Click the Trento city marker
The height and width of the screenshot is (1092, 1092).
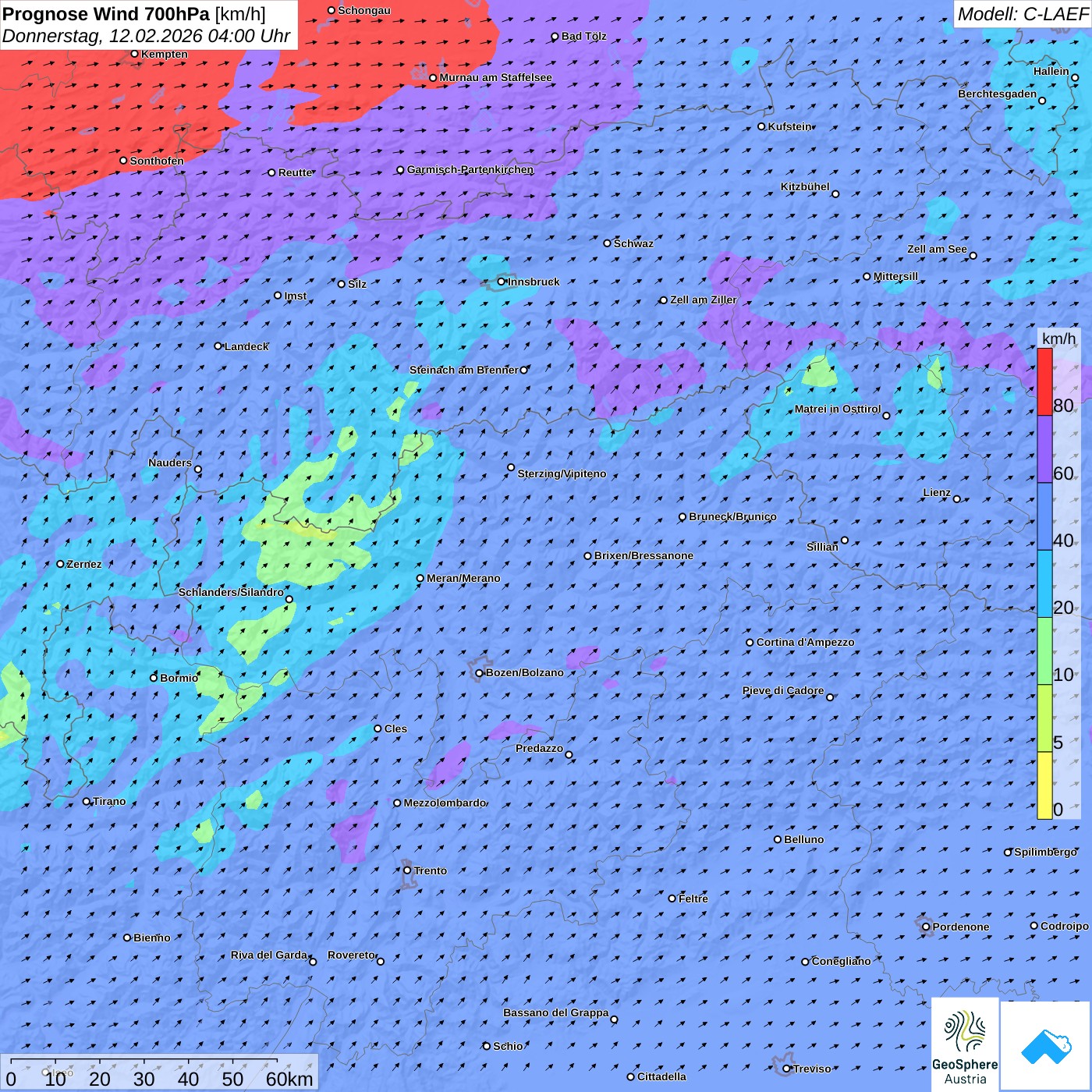point(407,870)
